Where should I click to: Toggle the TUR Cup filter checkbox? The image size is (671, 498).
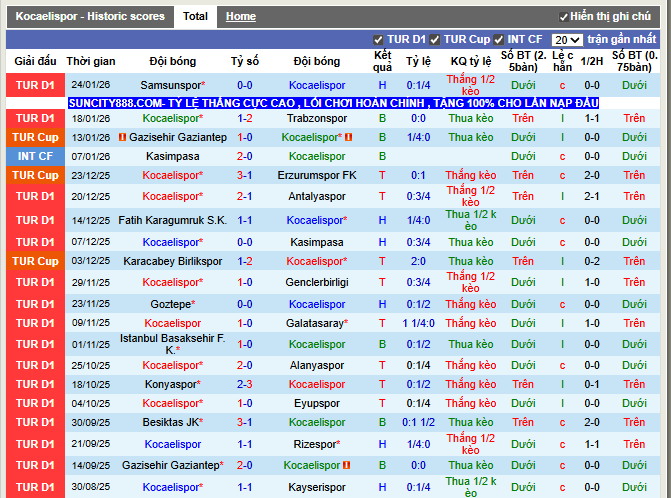[x=435, y=40]
